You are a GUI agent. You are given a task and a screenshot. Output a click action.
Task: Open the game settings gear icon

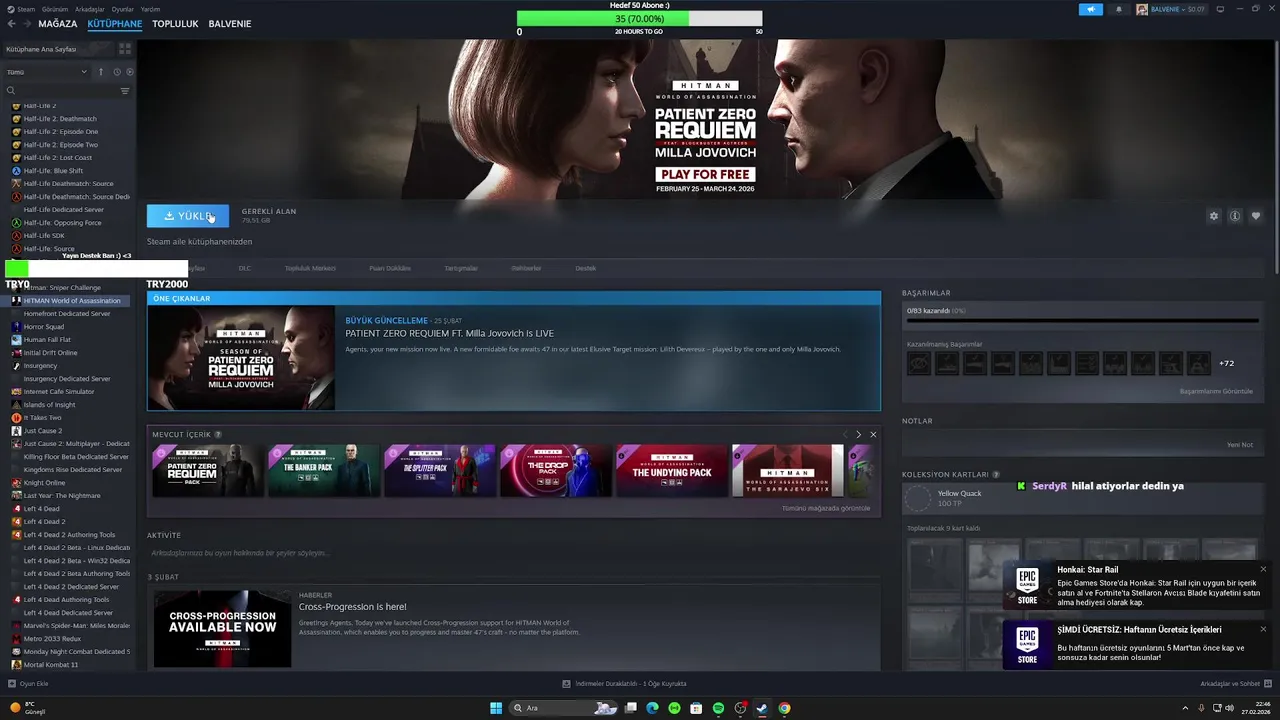point(1214,216)
